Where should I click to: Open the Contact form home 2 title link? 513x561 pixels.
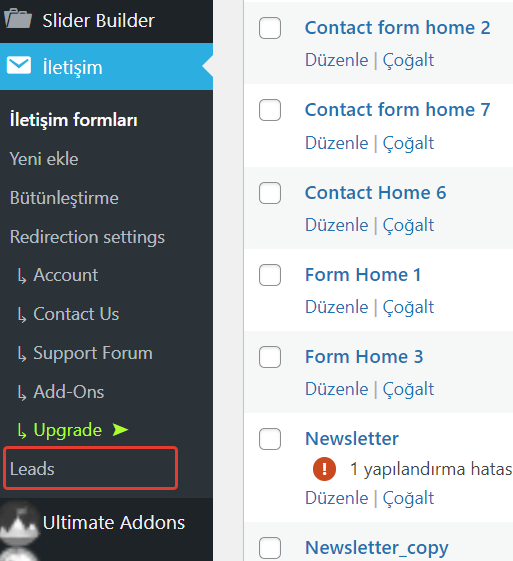tap(397, 28)
